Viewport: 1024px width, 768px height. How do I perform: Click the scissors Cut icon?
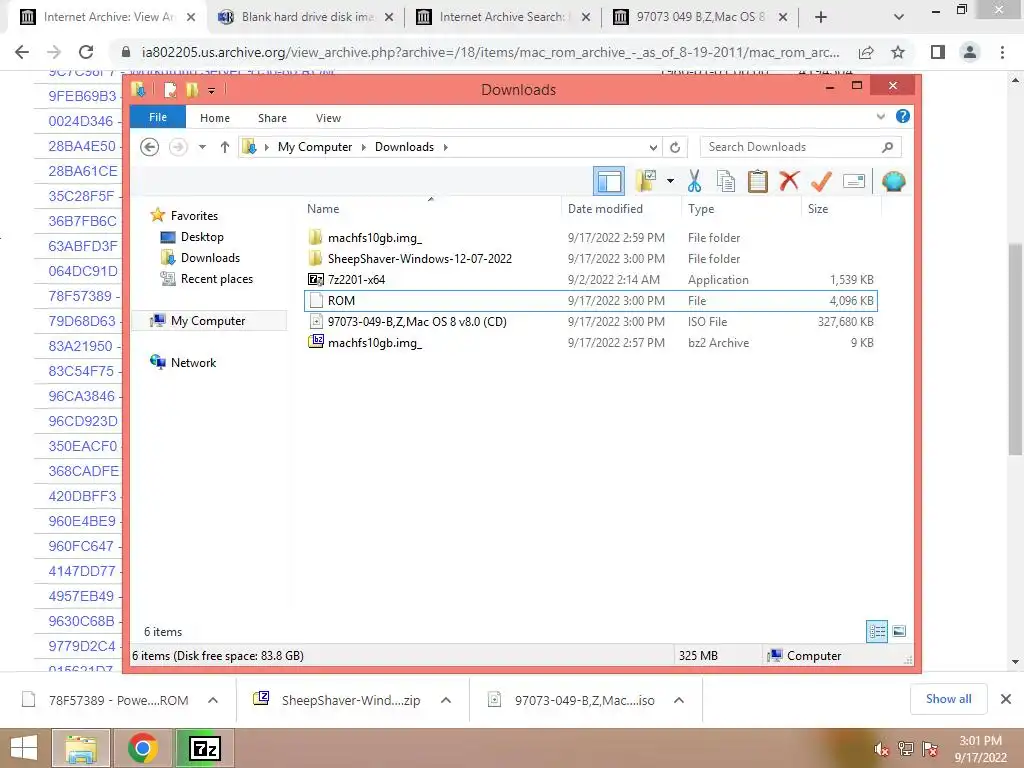point(694,181)
